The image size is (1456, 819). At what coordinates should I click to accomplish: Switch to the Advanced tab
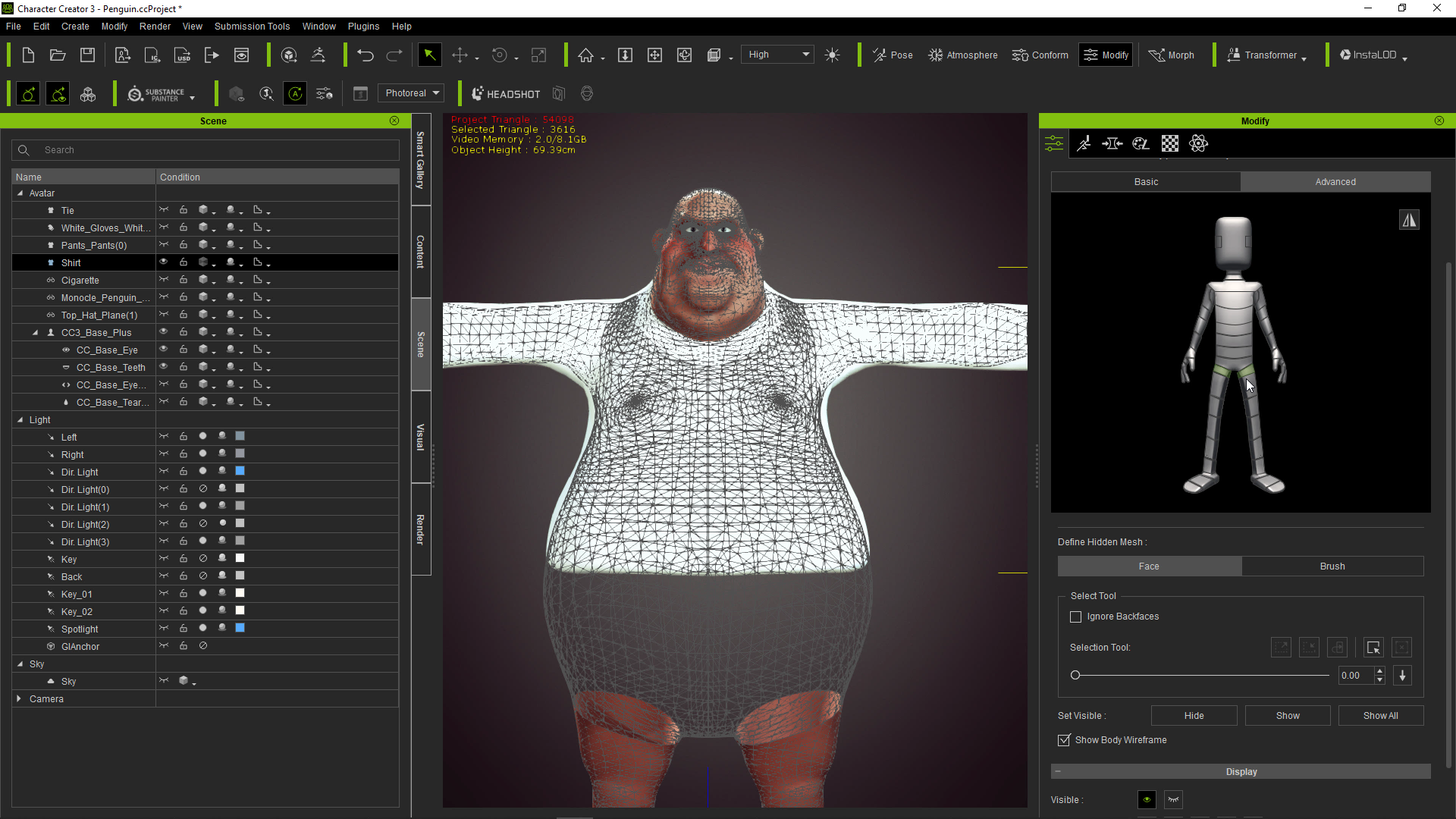[1335, 182]
